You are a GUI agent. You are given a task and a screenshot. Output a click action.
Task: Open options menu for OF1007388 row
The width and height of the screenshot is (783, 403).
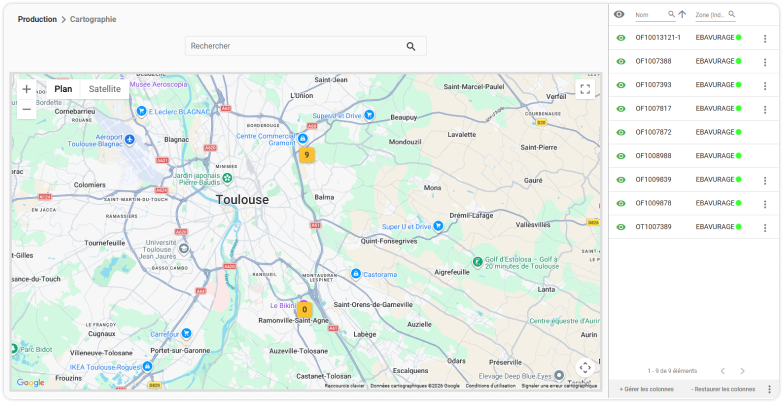tap(765, 62)
